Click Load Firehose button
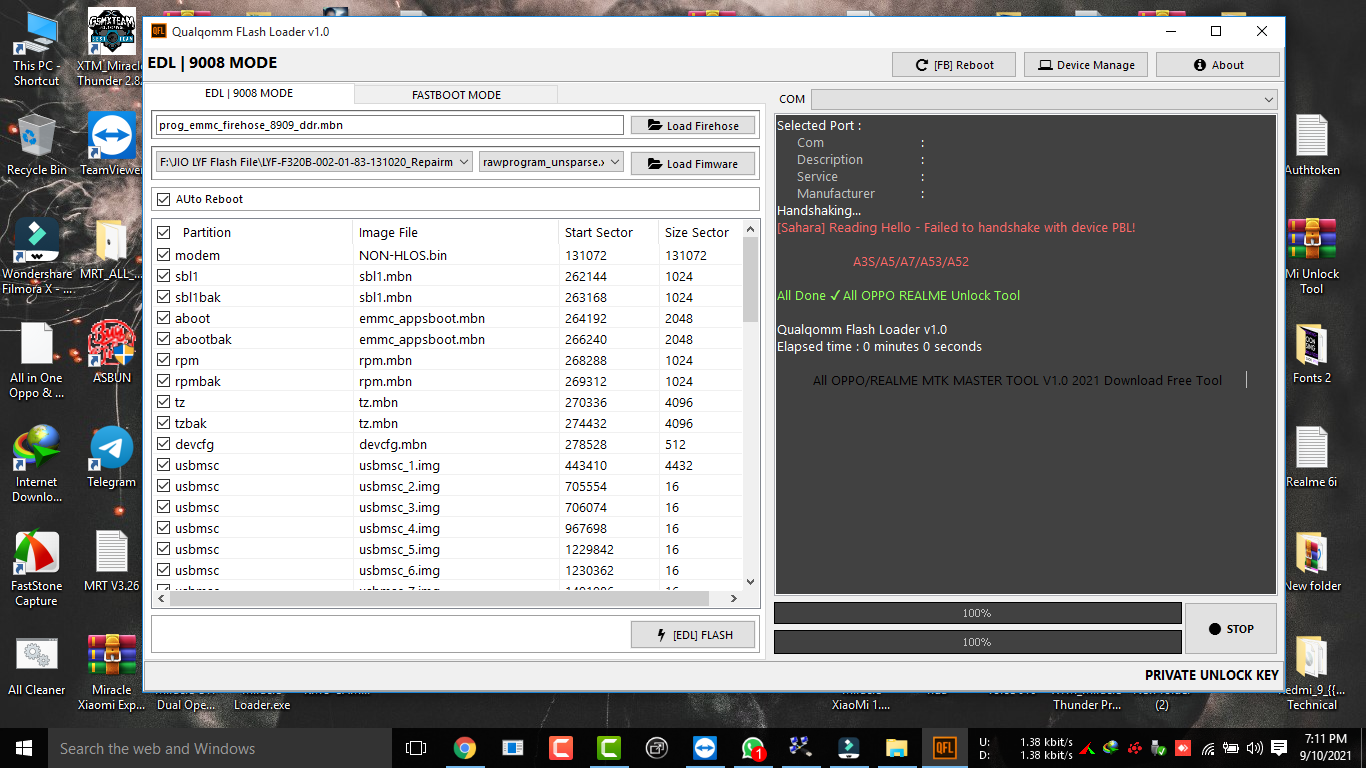This screenshot has height=768, width=1366. pos(693,126)
